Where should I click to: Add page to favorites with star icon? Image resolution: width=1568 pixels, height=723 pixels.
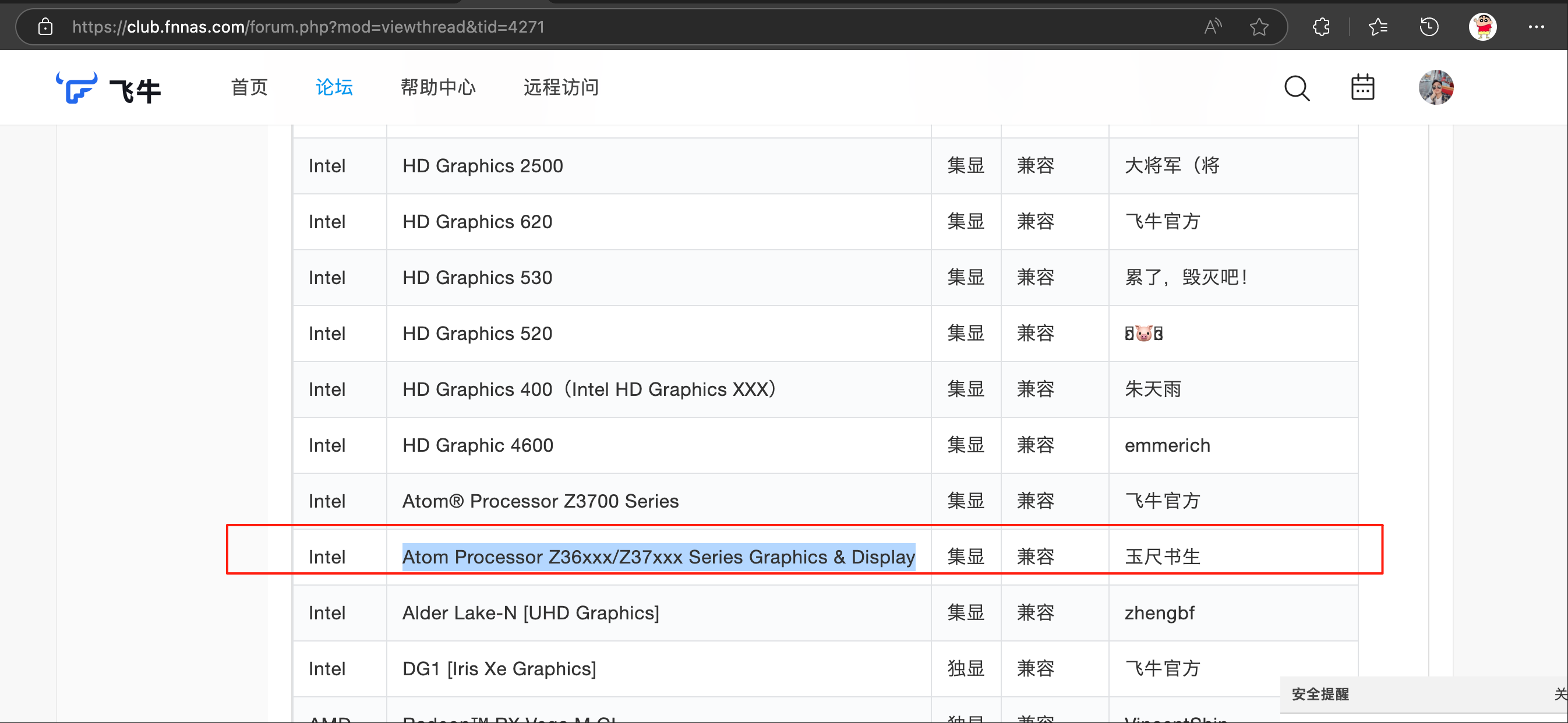coord(1259,27)
